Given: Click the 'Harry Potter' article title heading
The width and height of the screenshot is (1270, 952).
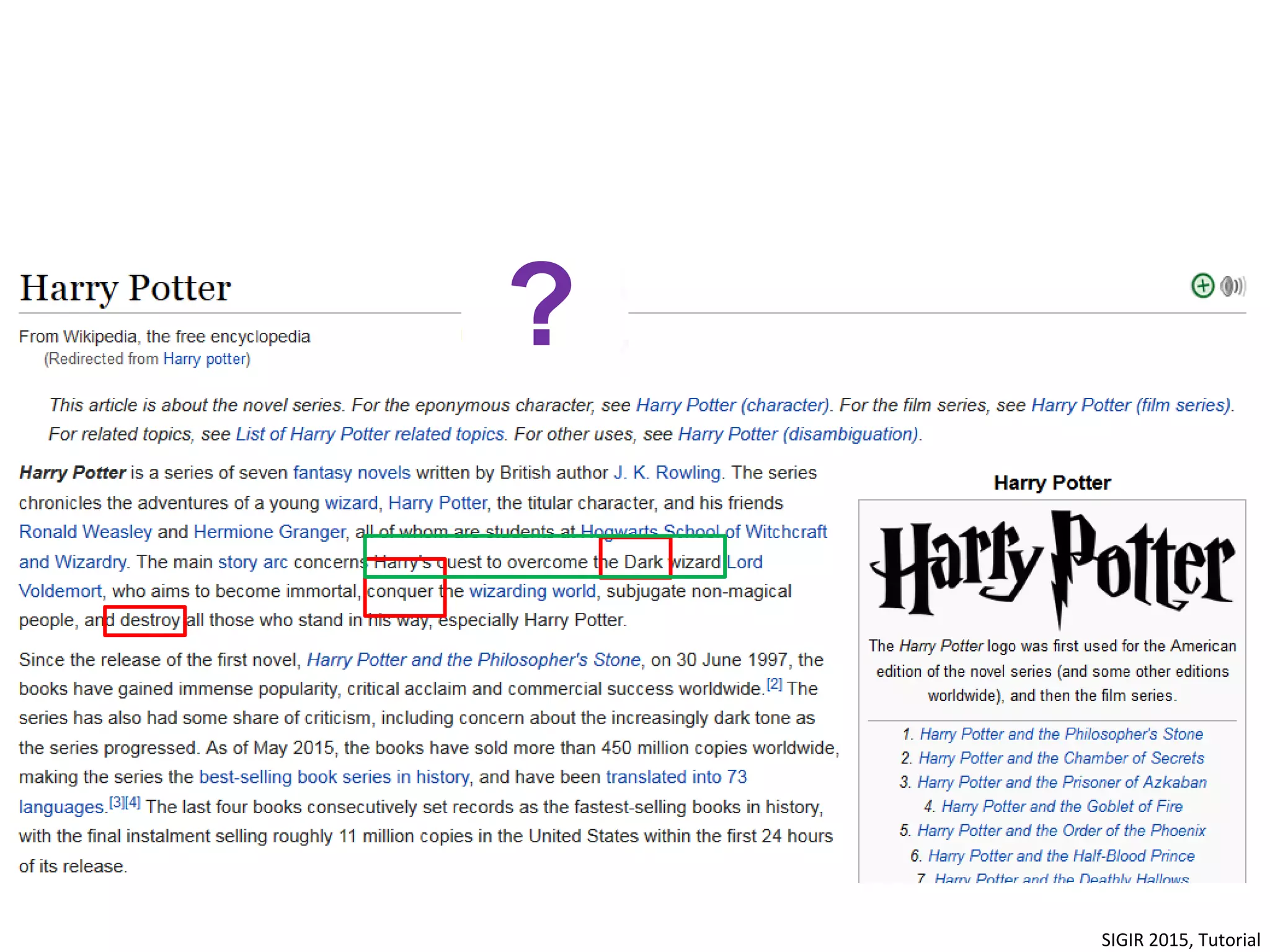Looking at the screenshot, I should pyautogui.click(x=125, y=288).
